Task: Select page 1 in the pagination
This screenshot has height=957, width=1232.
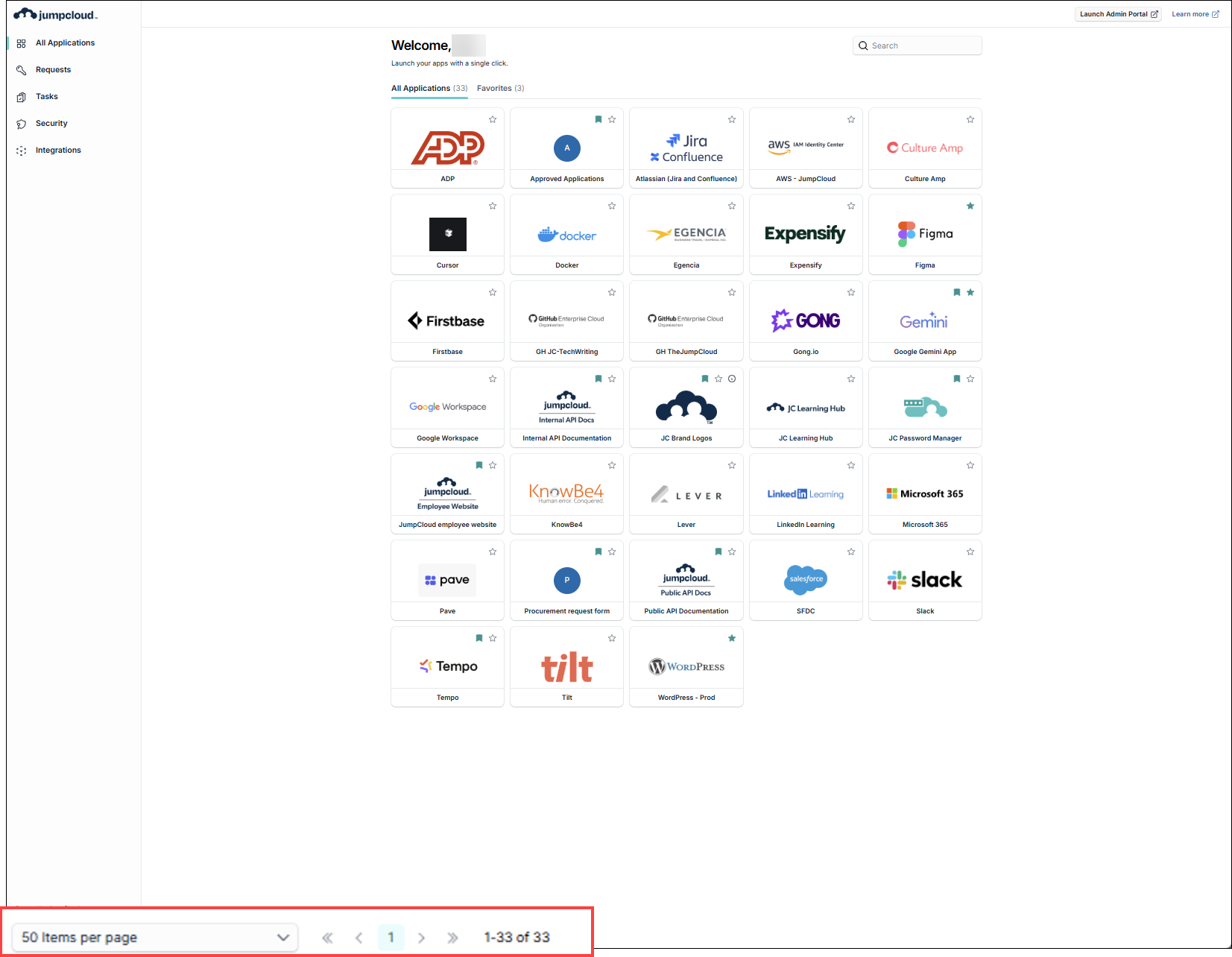Action: coord(391,938)
